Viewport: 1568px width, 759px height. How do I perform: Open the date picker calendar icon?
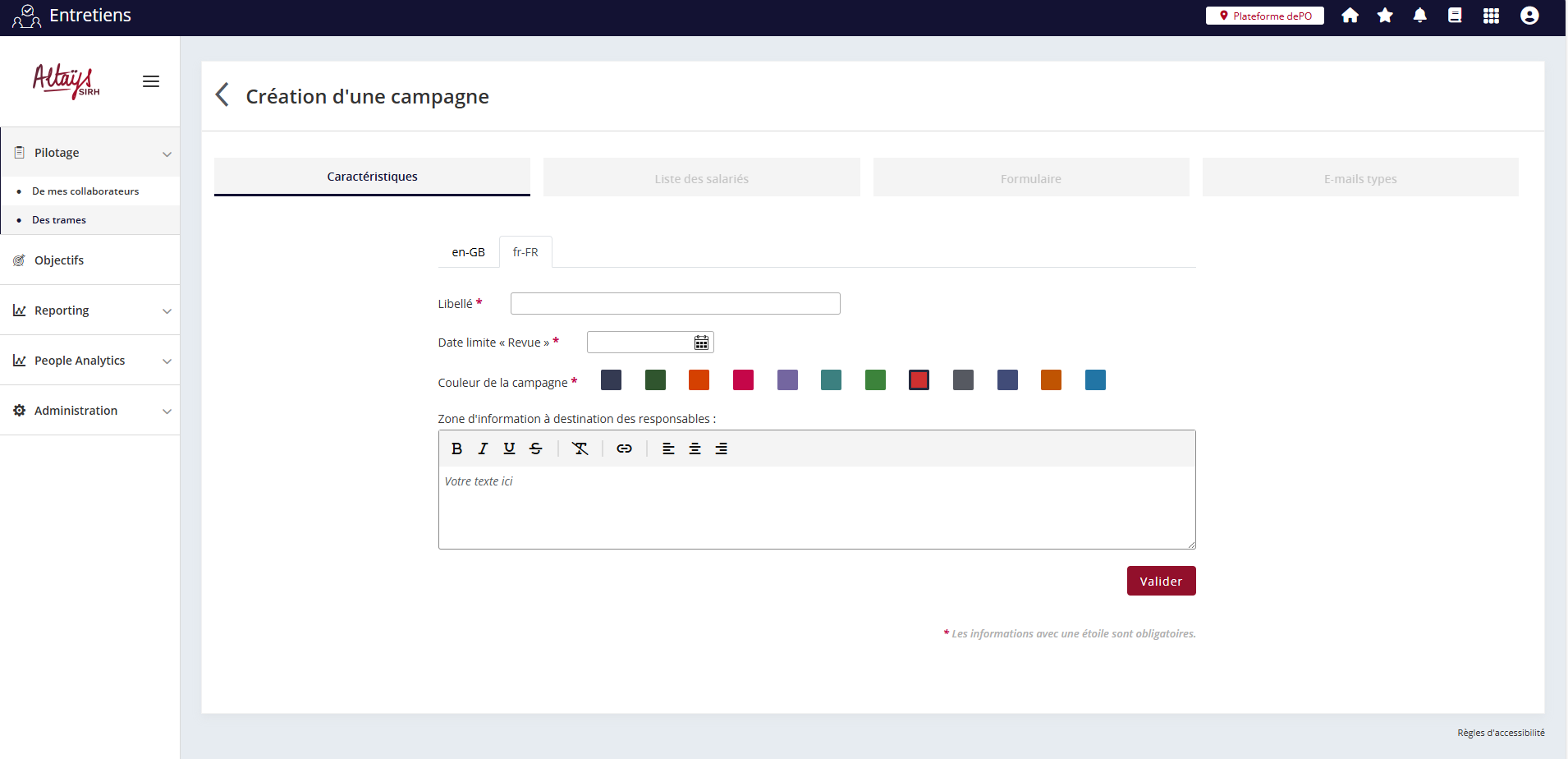[x=701, y=343]
